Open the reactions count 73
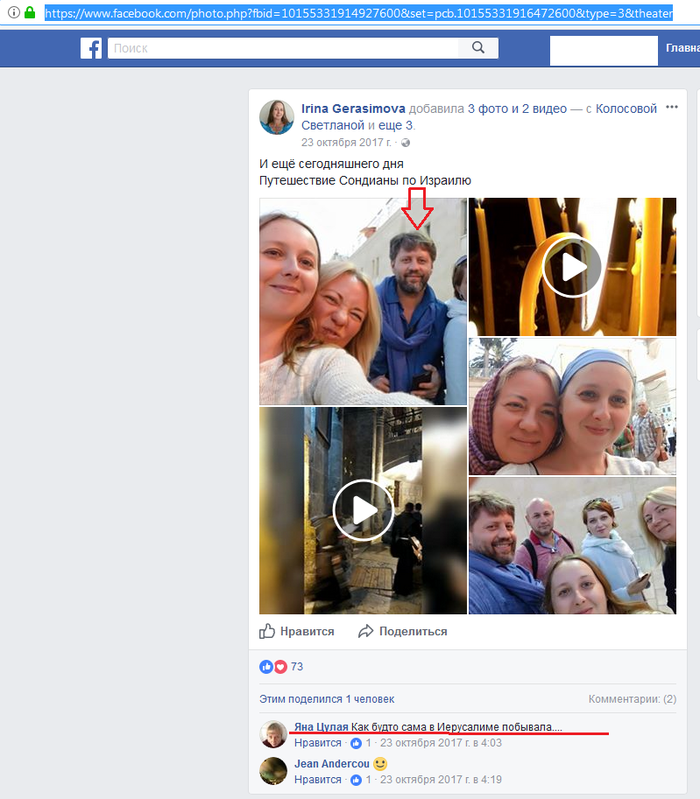This screenshot has height=799, width=700. click(296, 667)
